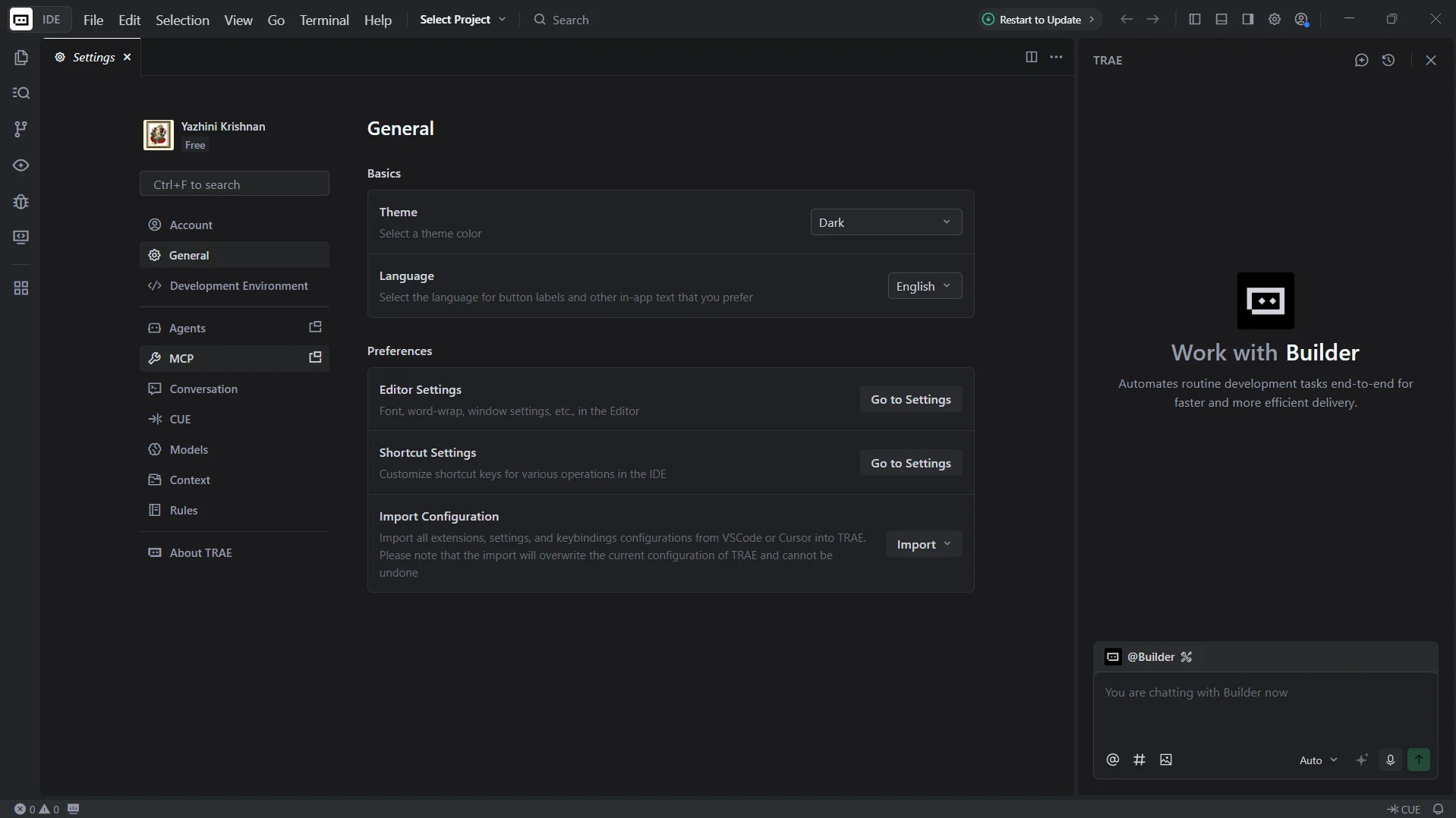Start voice input with the microphone icon
The width and height of the screenshot is (1456, 818).
pos(1390,760)
